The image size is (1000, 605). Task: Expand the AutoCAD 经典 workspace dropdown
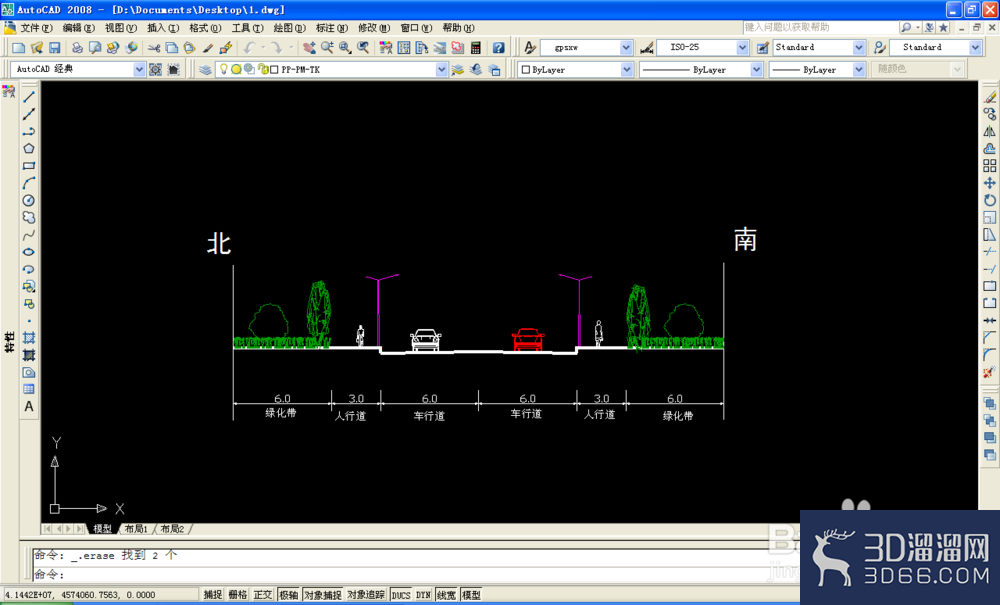coord(139,69)
